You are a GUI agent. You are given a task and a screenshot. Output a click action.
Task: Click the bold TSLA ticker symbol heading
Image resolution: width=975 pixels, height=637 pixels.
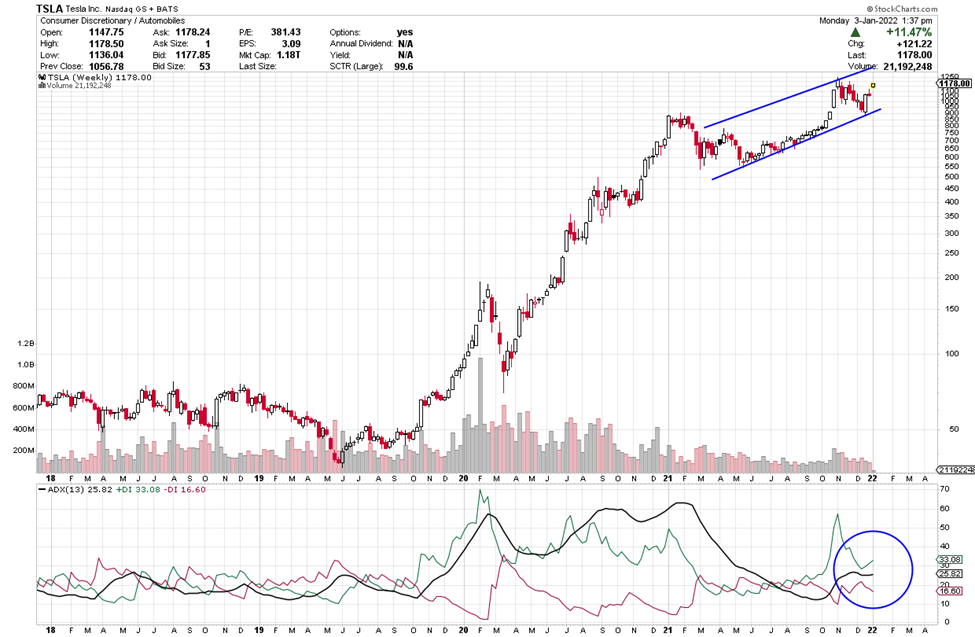49,9
